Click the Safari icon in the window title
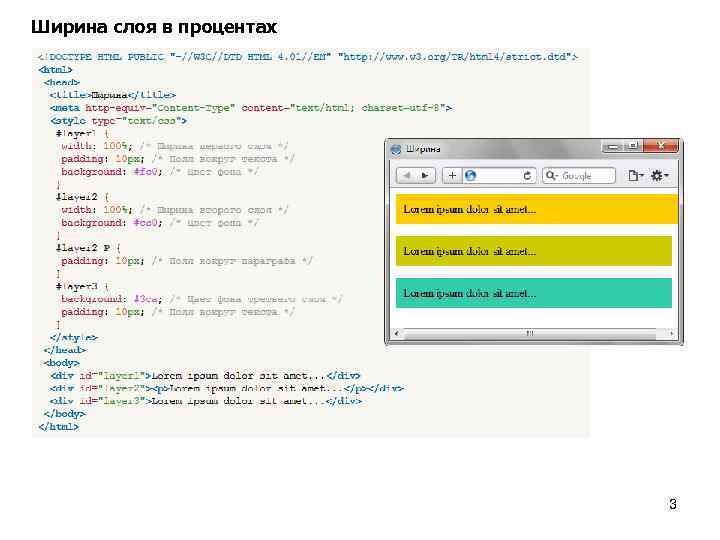Screen dimensions: 720x540 click(x=395, y=149)
